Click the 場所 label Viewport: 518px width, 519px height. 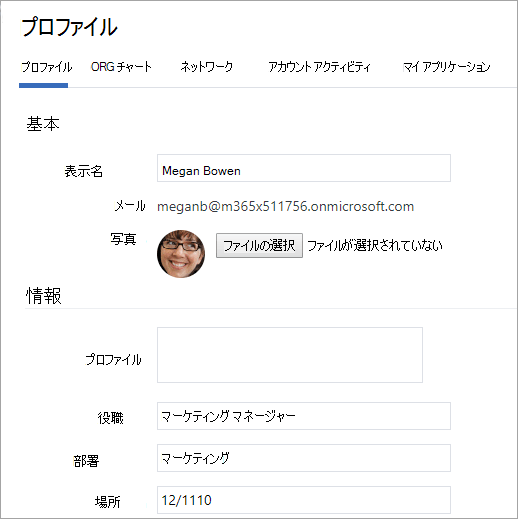[107, 502]
